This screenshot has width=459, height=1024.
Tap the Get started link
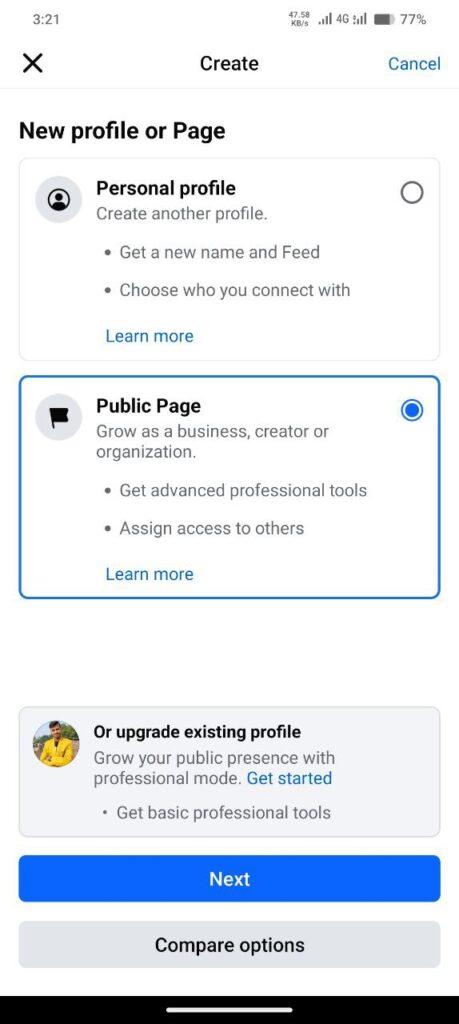coord(289,778)
